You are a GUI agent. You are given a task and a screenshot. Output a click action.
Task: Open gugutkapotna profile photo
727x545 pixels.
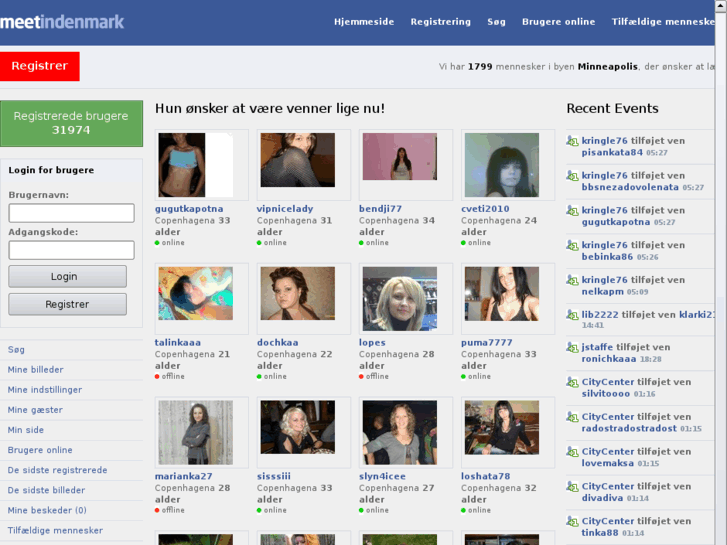click(196, 165)
